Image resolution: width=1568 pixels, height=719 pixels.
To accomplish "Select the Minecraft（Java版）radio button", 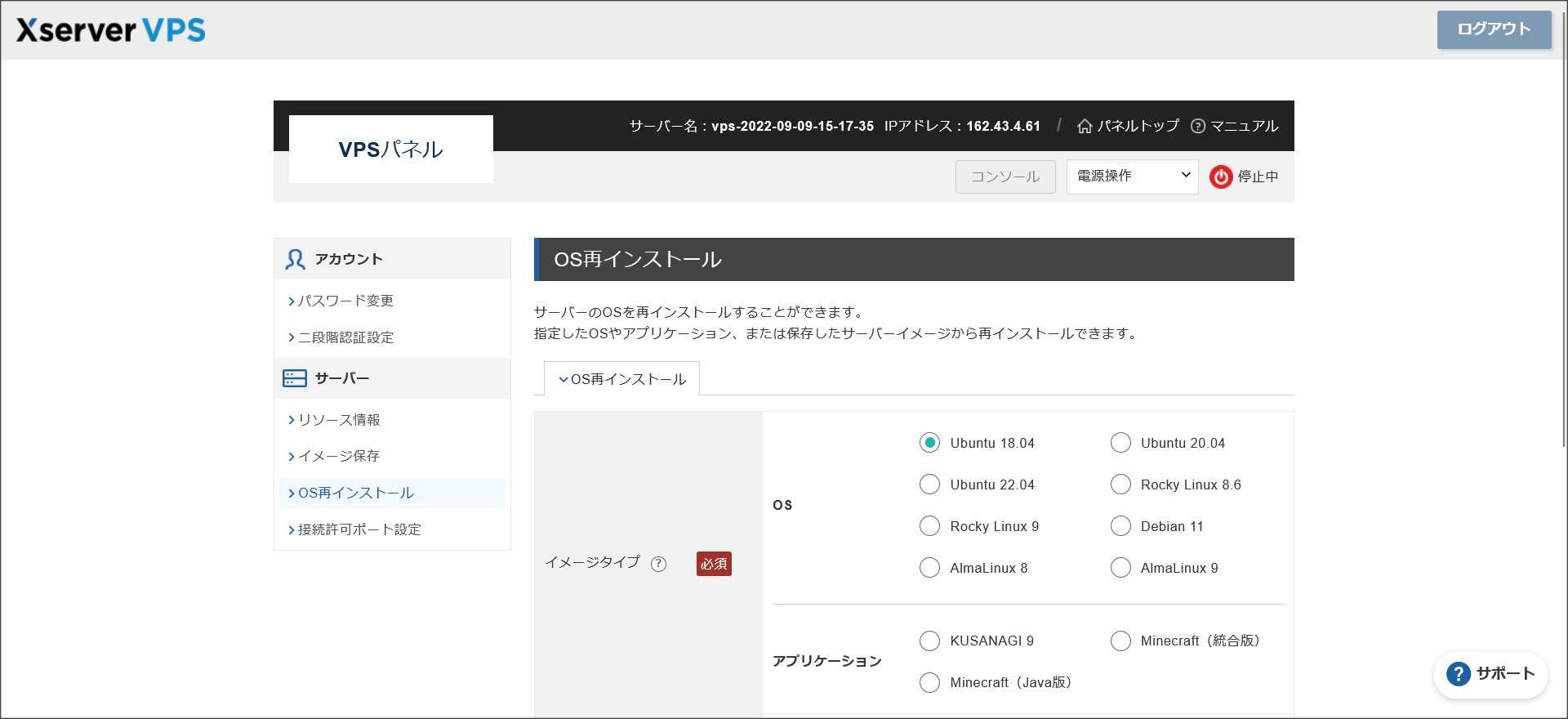I will (x=929, y=682).
